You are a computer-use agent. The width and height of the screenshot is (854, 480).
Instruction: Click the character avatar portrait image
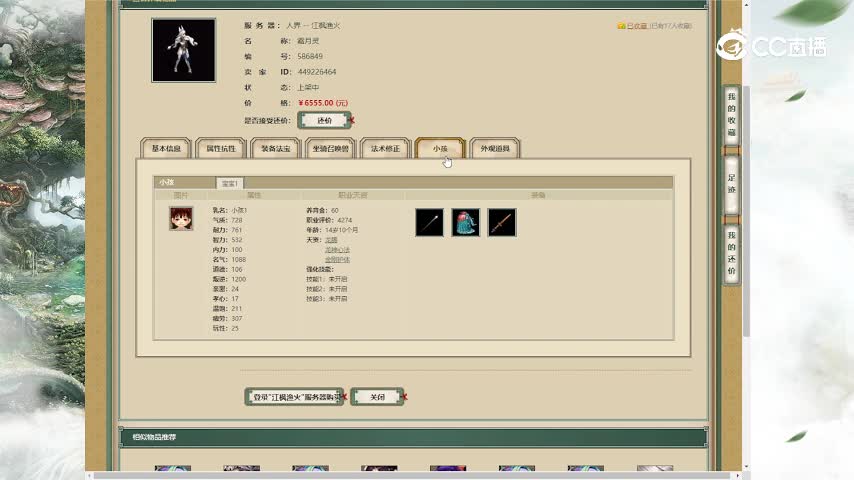coord(183,50)
